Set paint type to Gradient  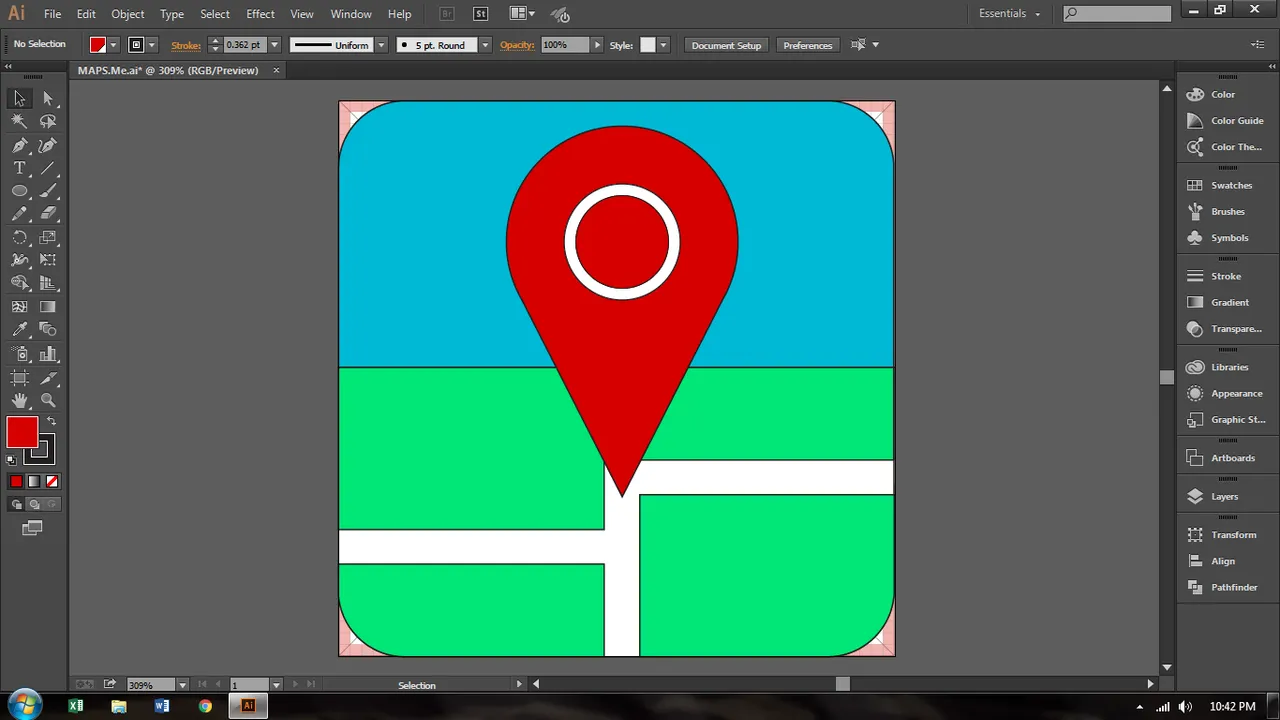(x=34, y=482)
